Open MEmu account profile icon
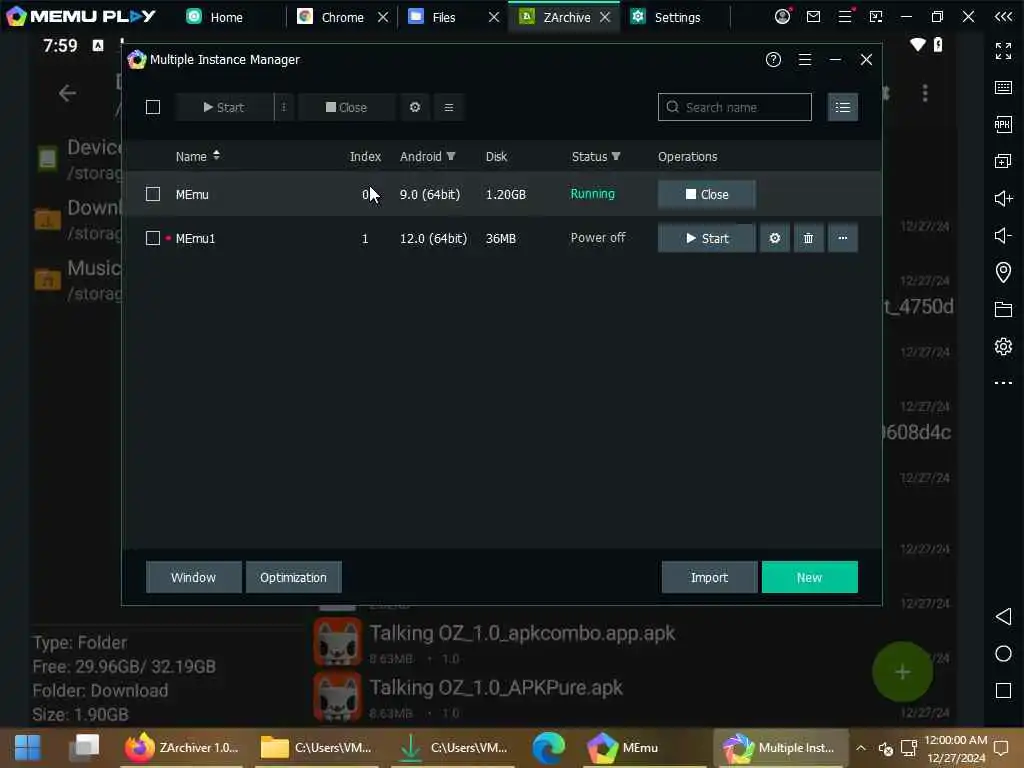This screenshot has width=1024, height=768. tap(782, 16)
